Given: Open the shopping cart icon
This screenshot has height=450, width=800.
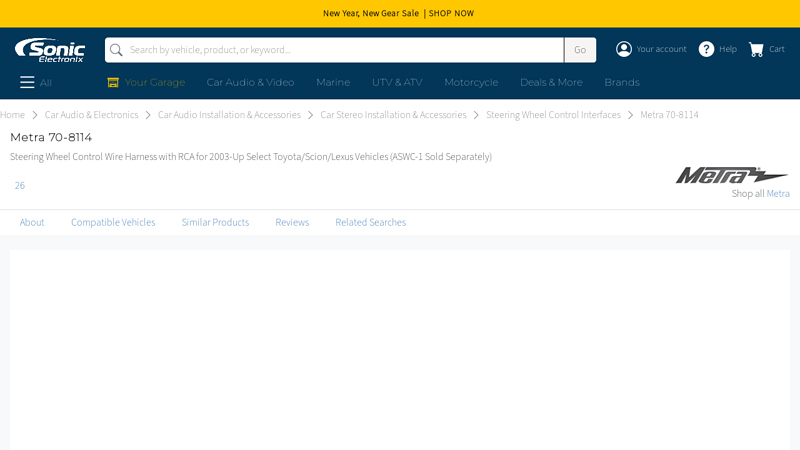Looking at the screenshot, I should (x=756, y=49).
